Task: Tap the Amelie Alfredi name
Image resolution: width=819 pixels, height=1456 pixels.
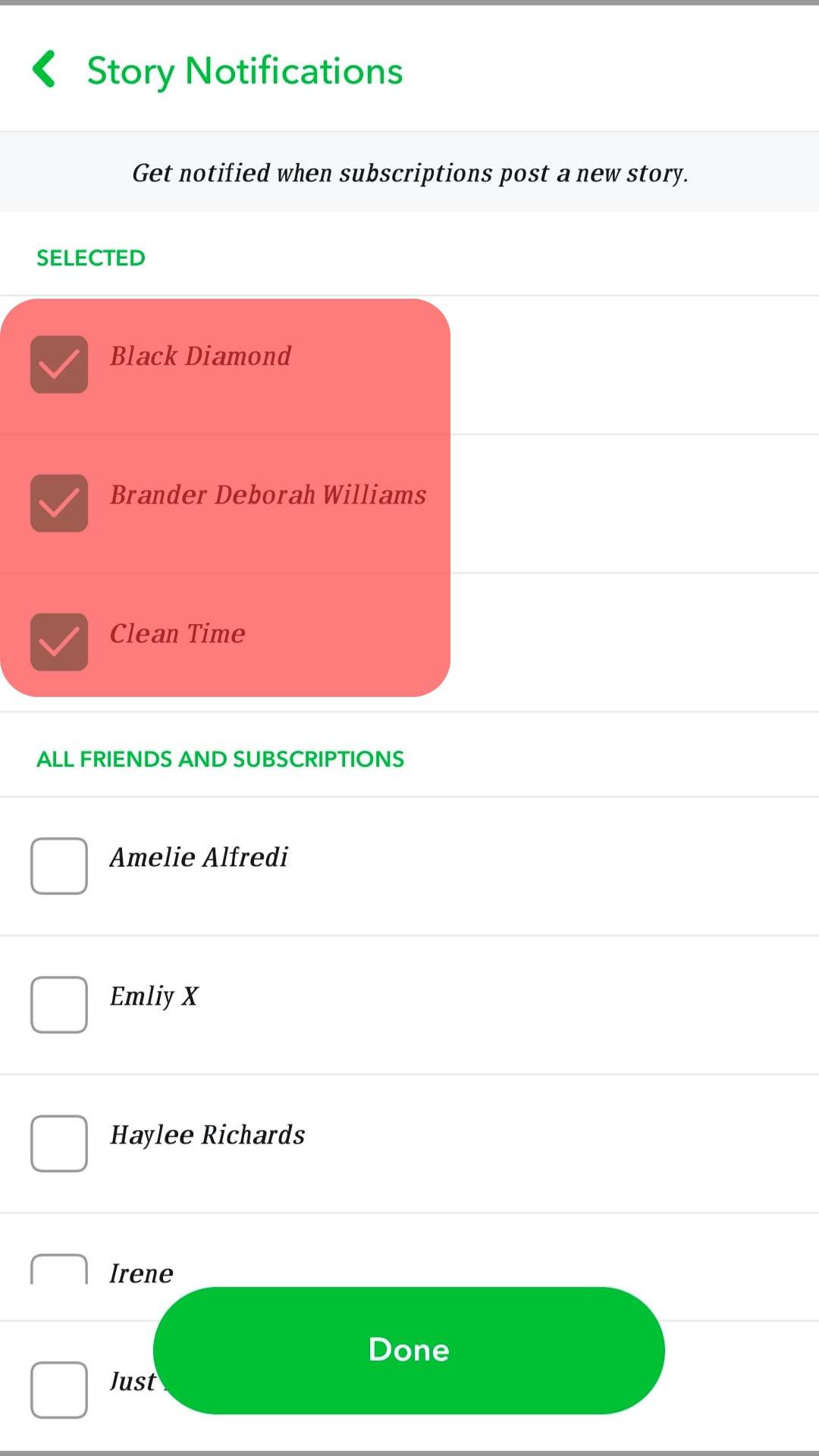Action: click(x=199, y=857)
